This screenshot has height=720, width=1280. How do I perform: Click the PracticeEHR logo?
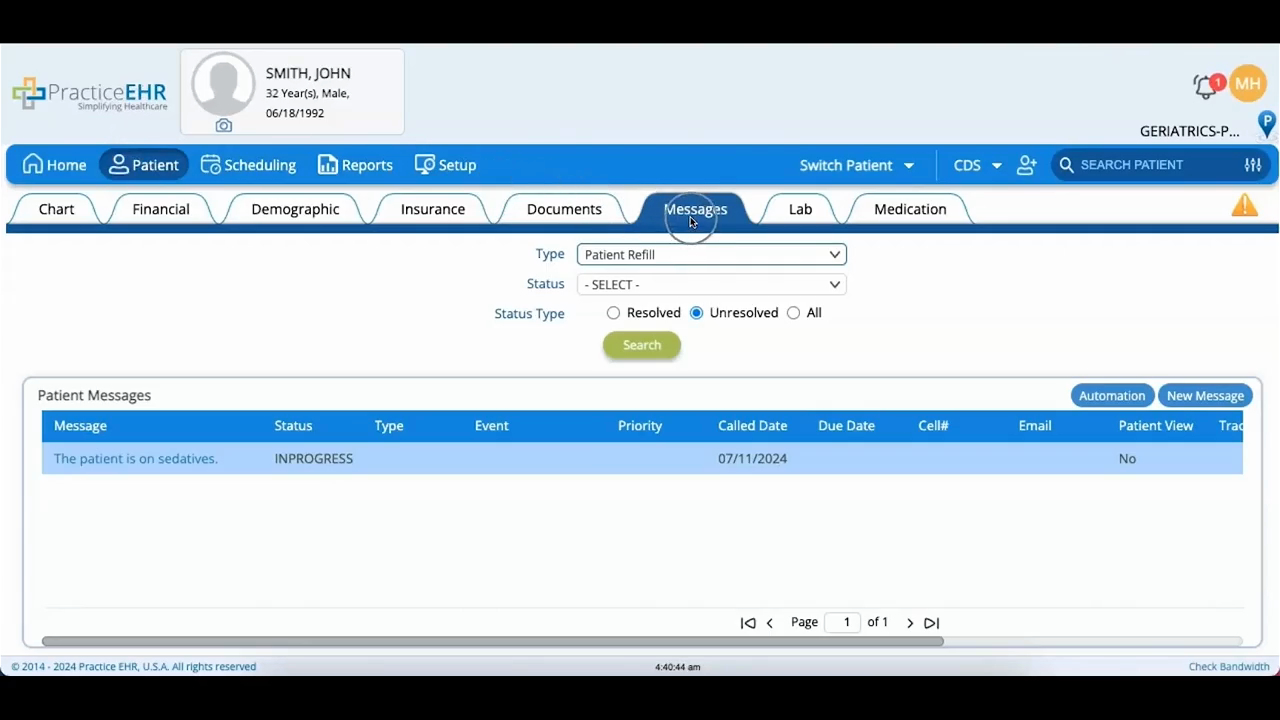coord(90,93)
